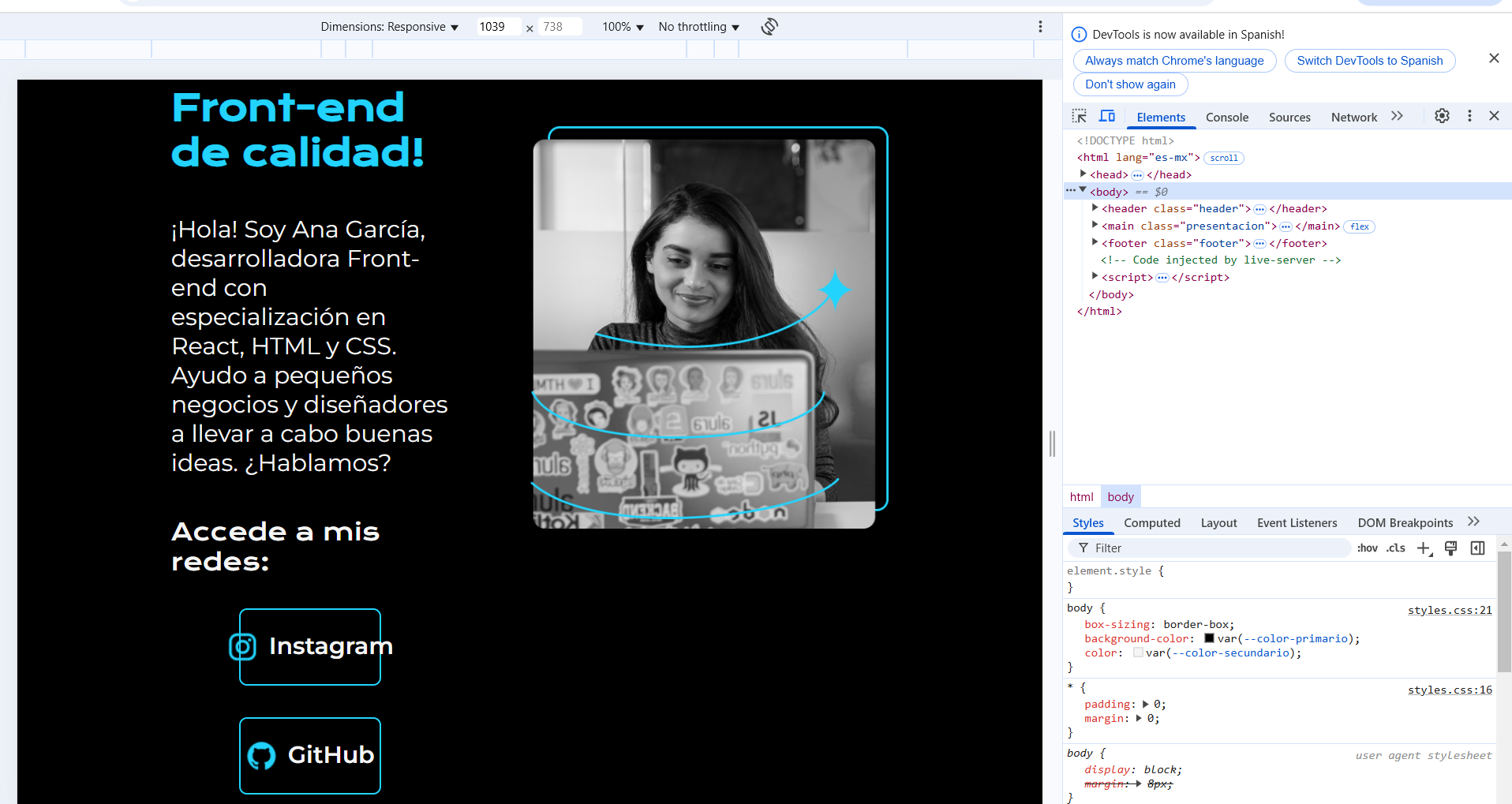Viewport: 1512px width, 804px height.
Task: Open the Sources tab
Action: click(1289, 118)
